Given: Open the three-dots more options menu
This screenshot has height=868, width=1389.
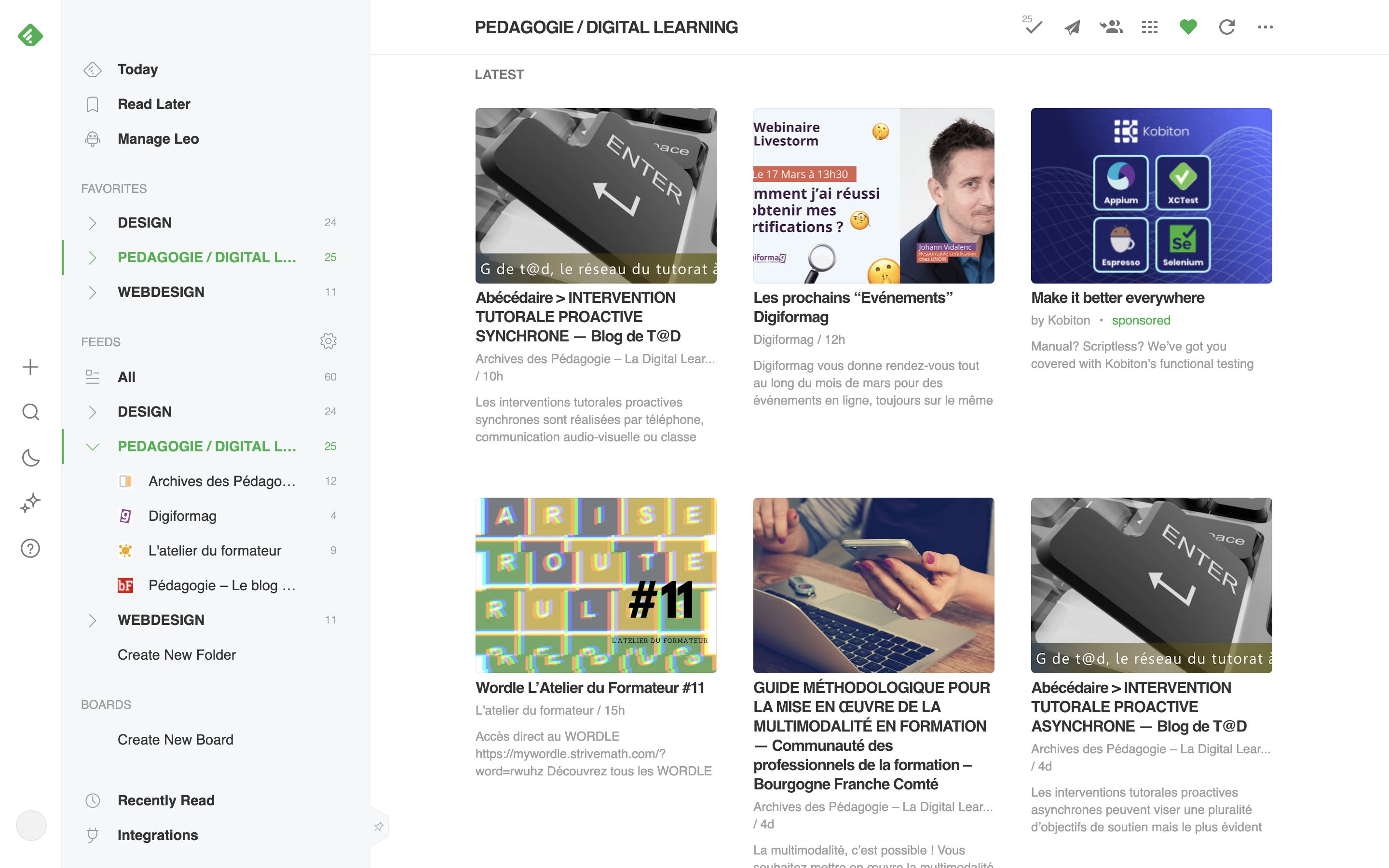Looking at the screenshot, I should 1265,27.
